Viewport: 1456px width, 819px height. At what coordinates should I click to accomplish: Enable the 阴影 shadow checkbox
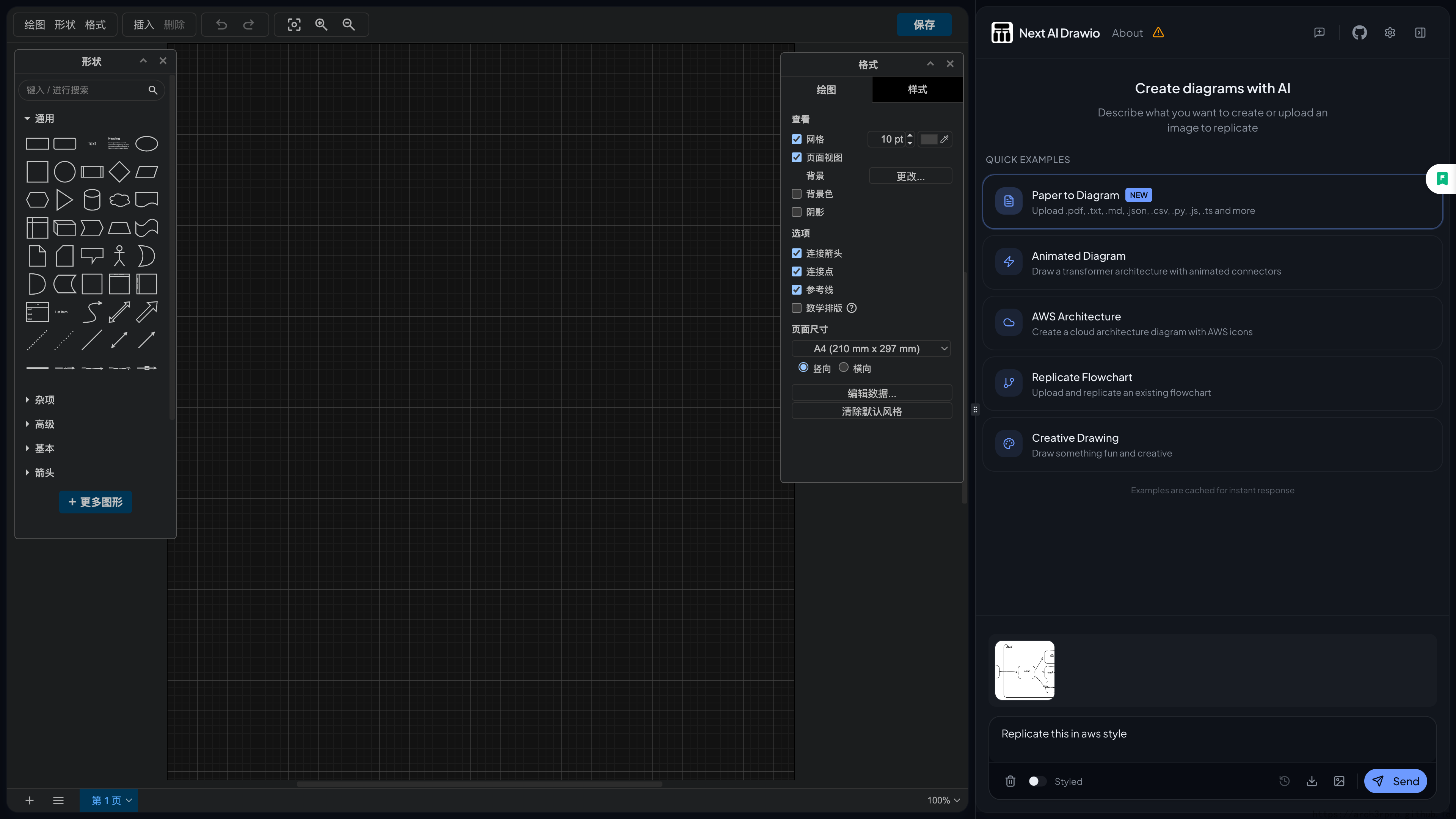[x=796, y=212]
